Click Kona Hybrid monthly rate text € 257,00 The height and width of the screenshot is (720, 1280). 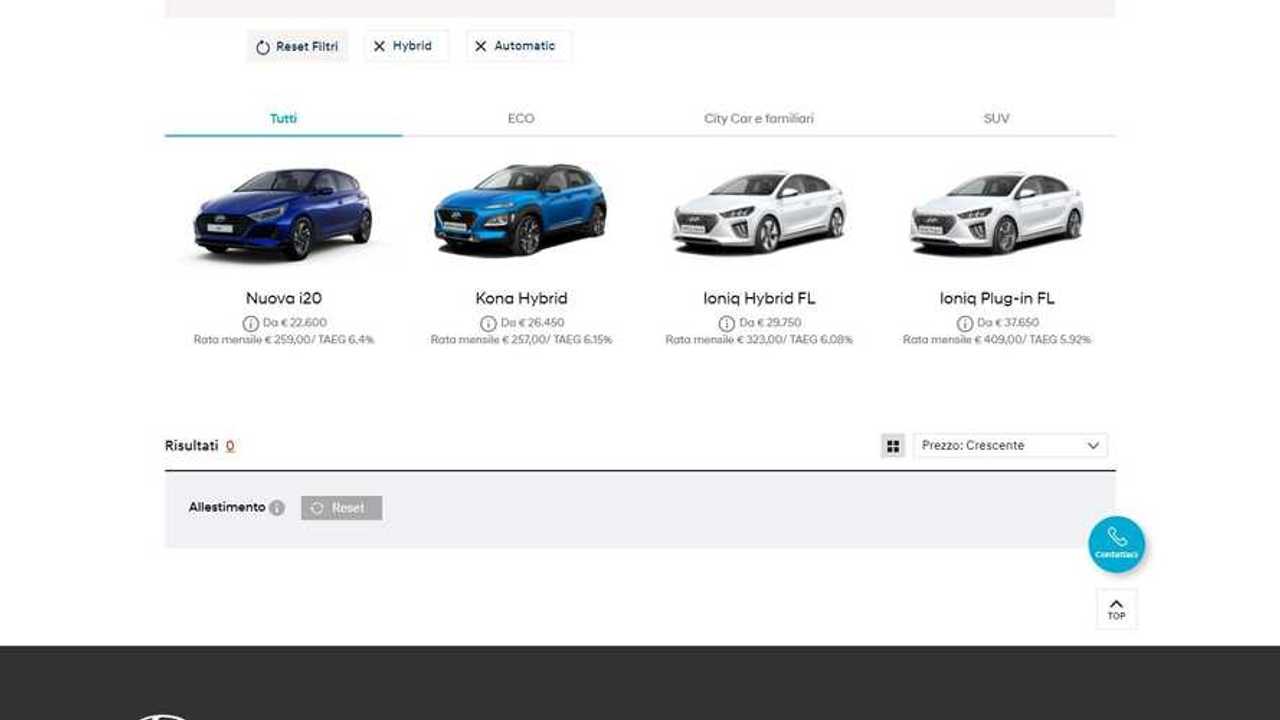coord(522,340)
